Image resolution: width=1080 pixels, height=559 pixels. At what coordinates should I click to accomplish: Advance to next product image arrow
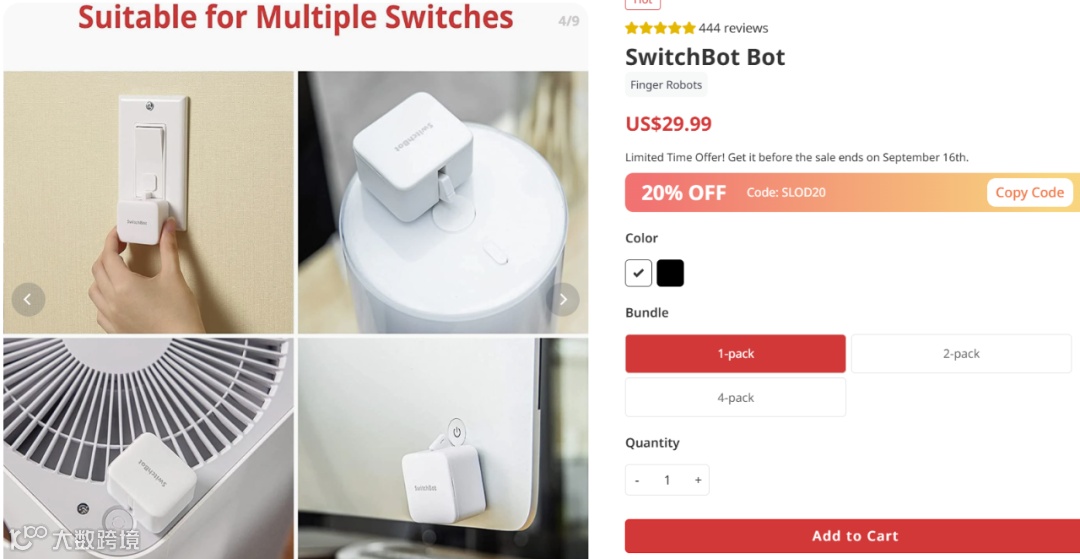pyautogui.click(x=563, y=299)
